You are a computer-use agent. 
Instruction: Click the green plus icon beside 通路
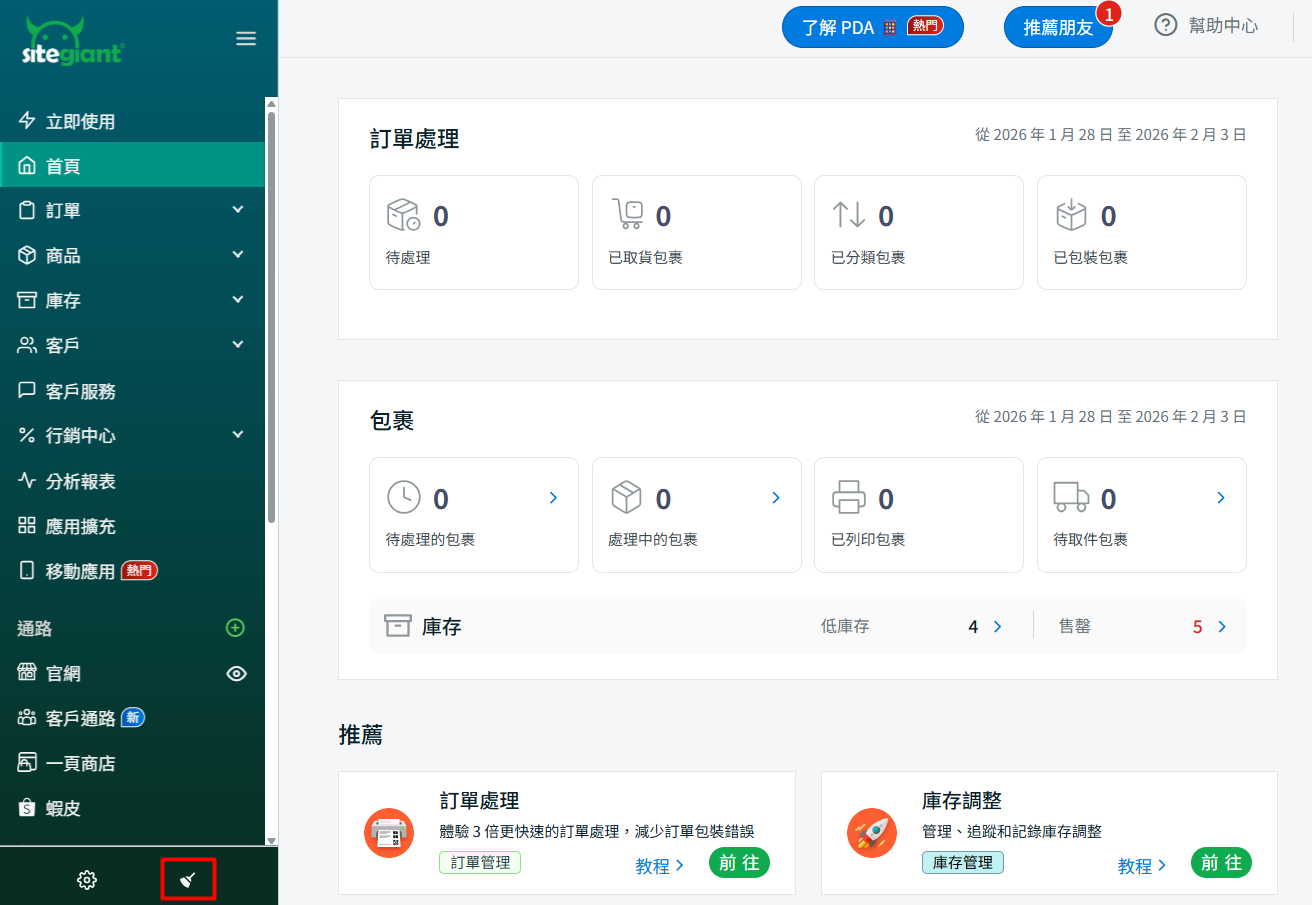coord(235,628)
